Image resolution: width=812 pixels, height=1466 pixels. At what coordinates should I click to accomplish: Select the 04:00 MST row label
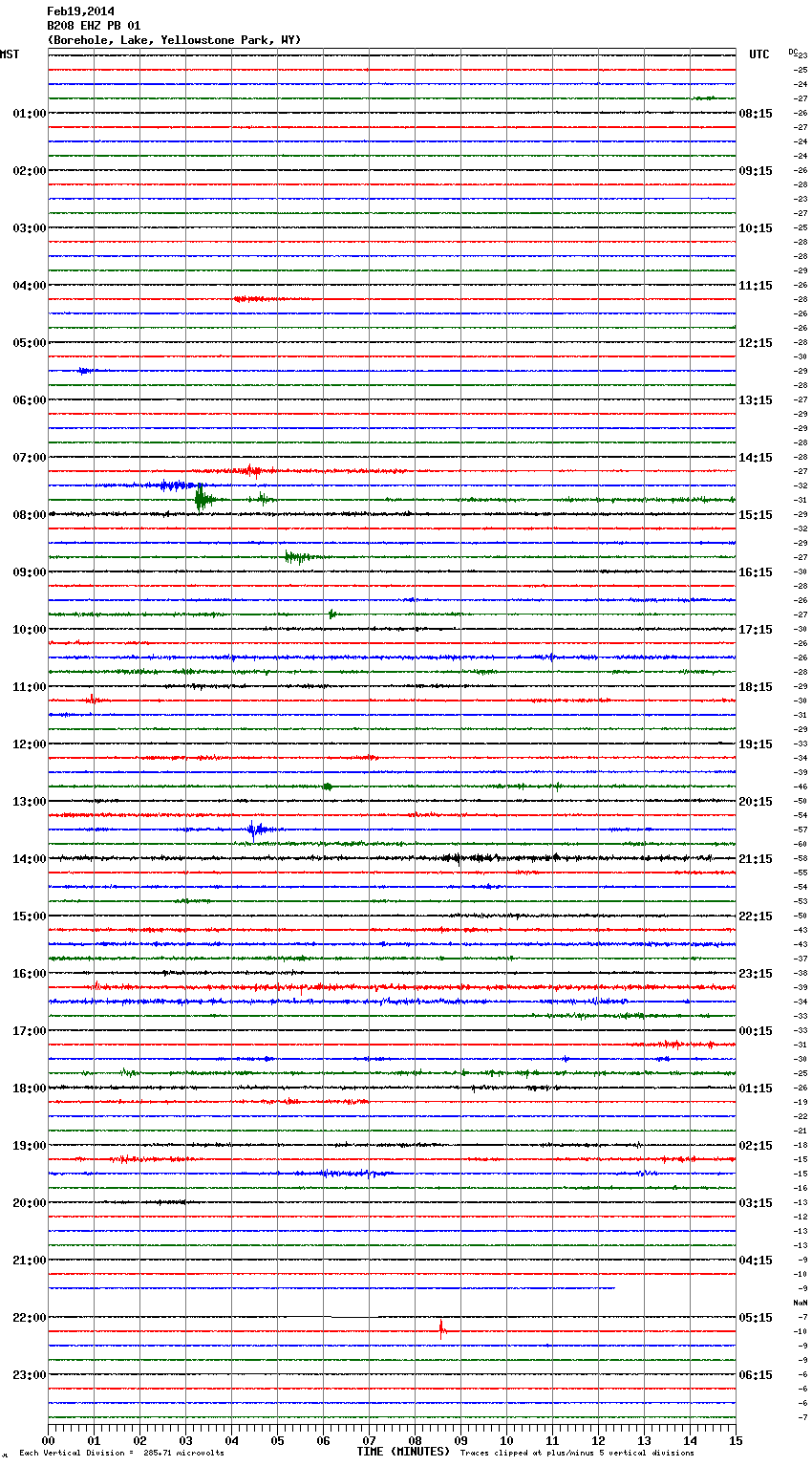click(30, 286)
